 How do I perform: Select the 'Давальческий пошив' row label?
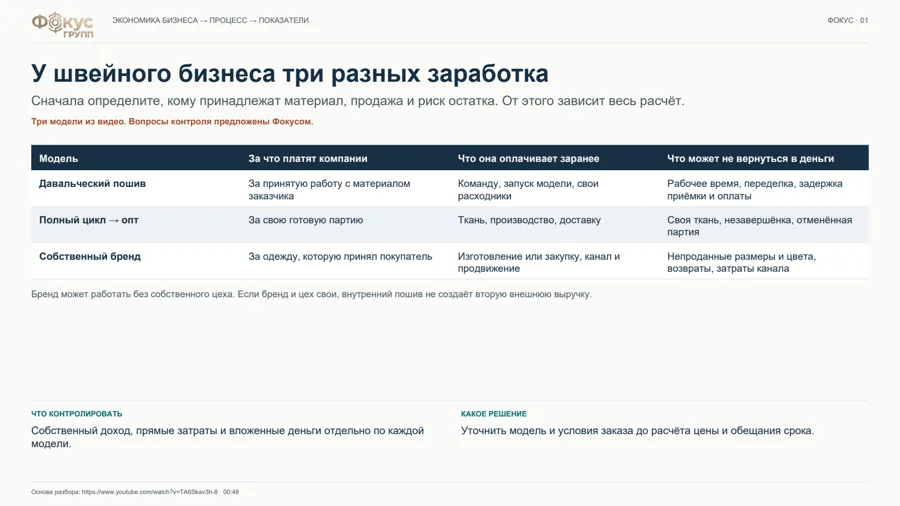click(x=92, y=184)
